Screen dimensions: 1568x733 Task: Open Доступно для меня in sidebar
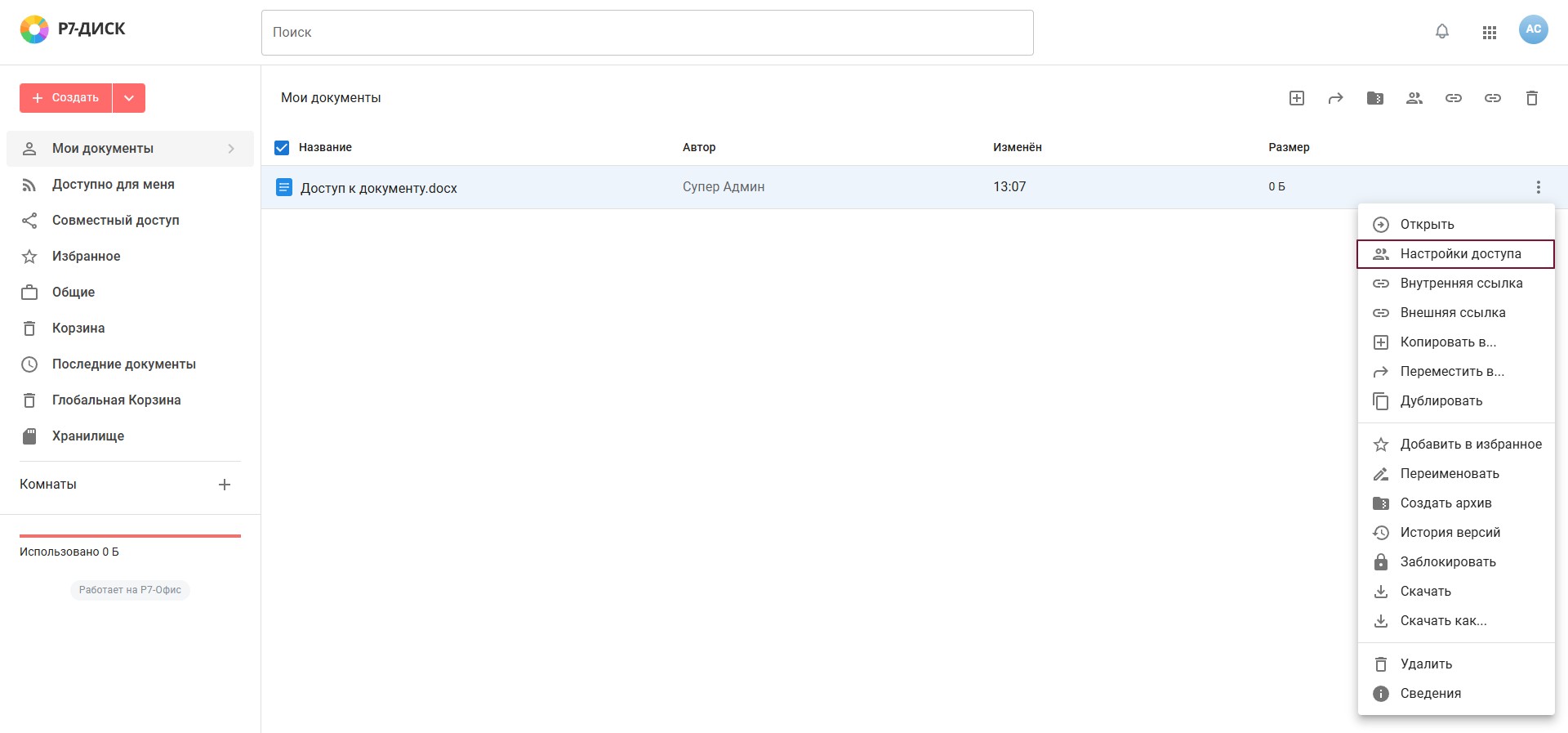click(x=113, y=185)
